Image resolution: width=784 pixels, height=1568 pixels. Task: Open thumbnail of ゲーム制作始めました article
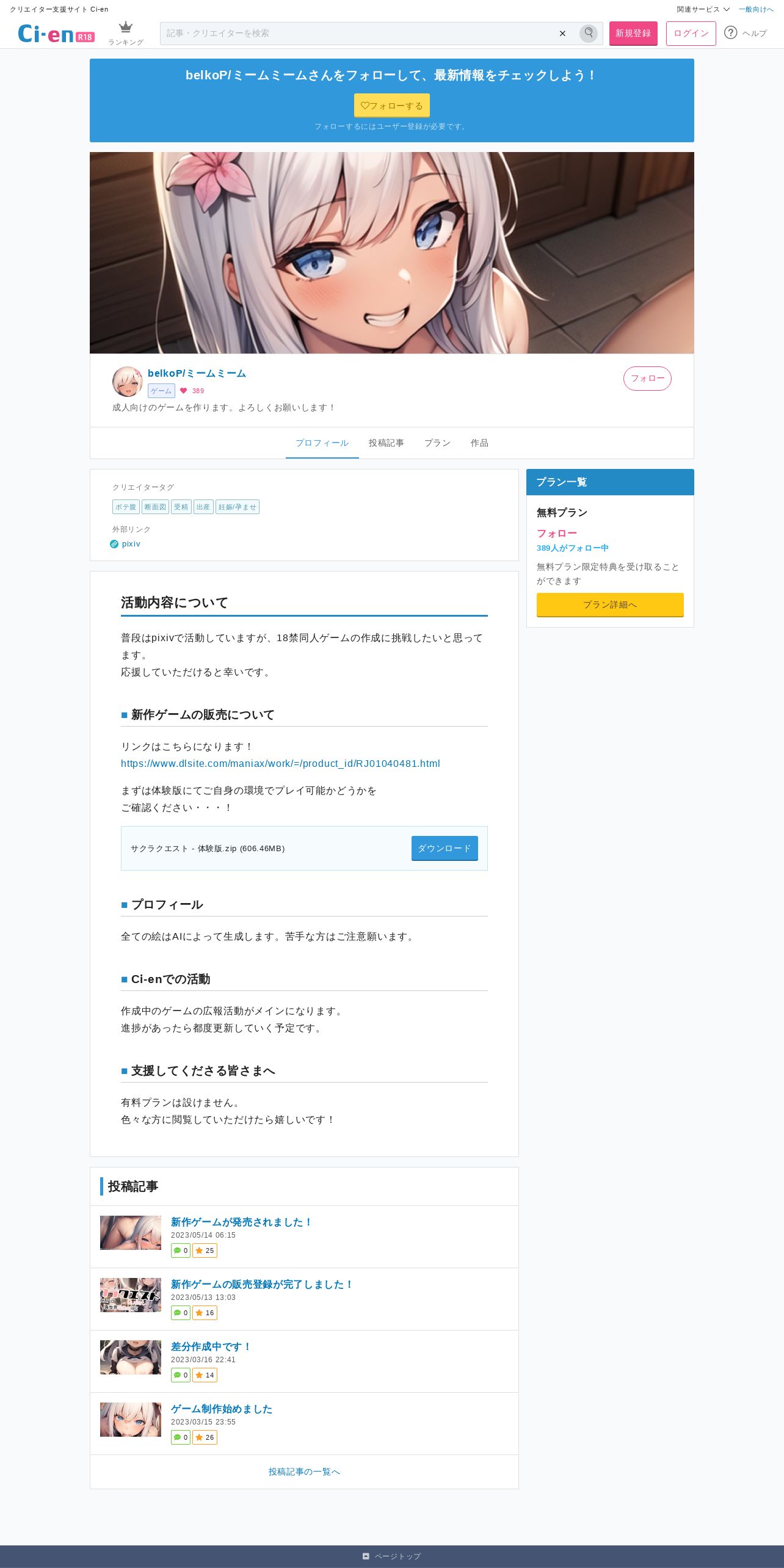coord(131,1419)
